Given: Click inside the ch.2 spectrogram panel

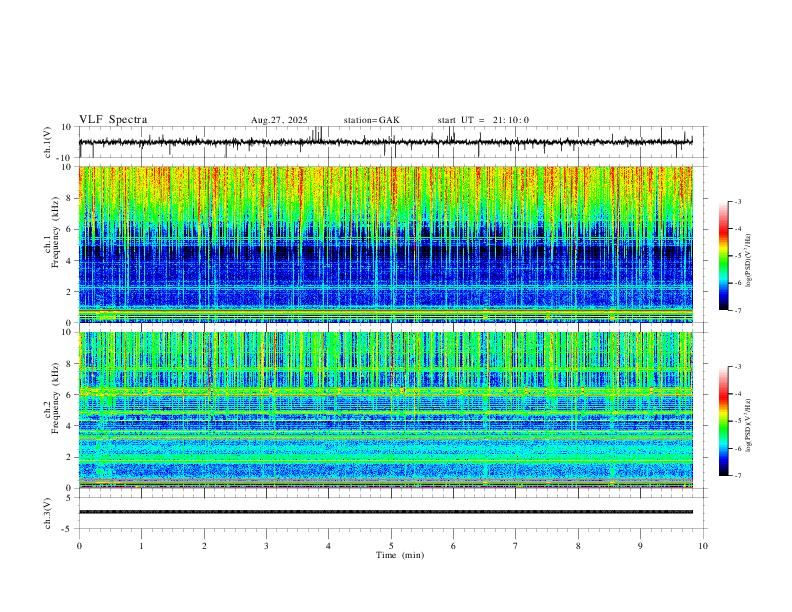Looking at the screenshot, I should point(385,410).
